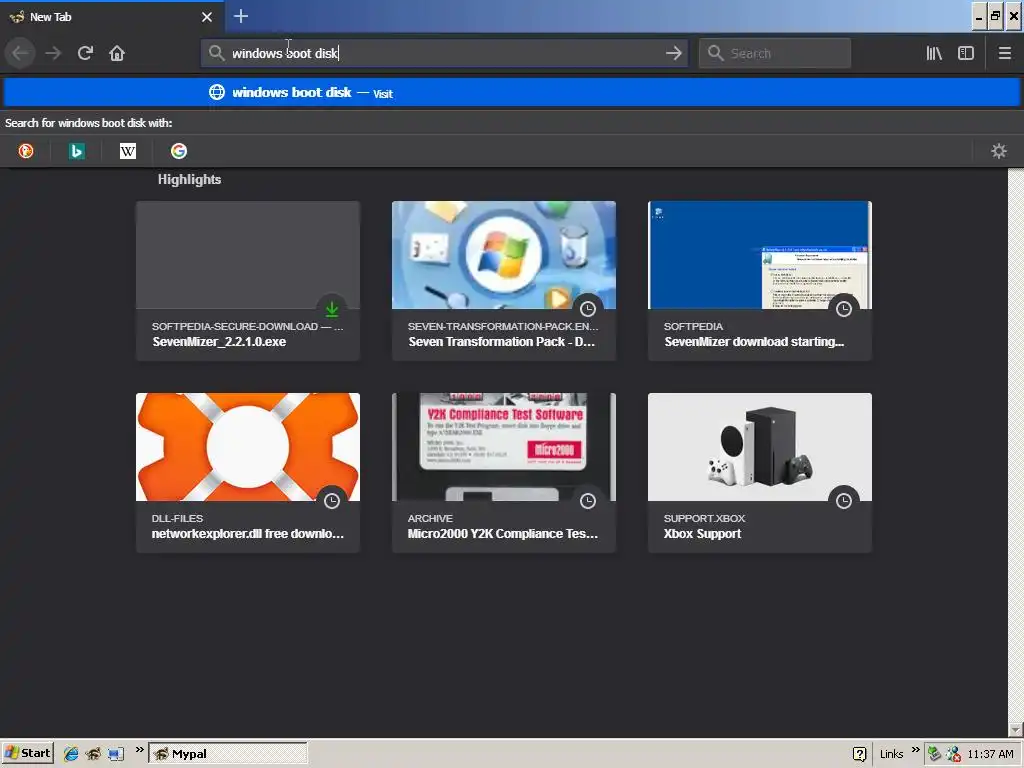Select the 'windows boot disk — Visit' suggestion
This screenshot has width=1024, height=768.
click(x=512, y=93)
